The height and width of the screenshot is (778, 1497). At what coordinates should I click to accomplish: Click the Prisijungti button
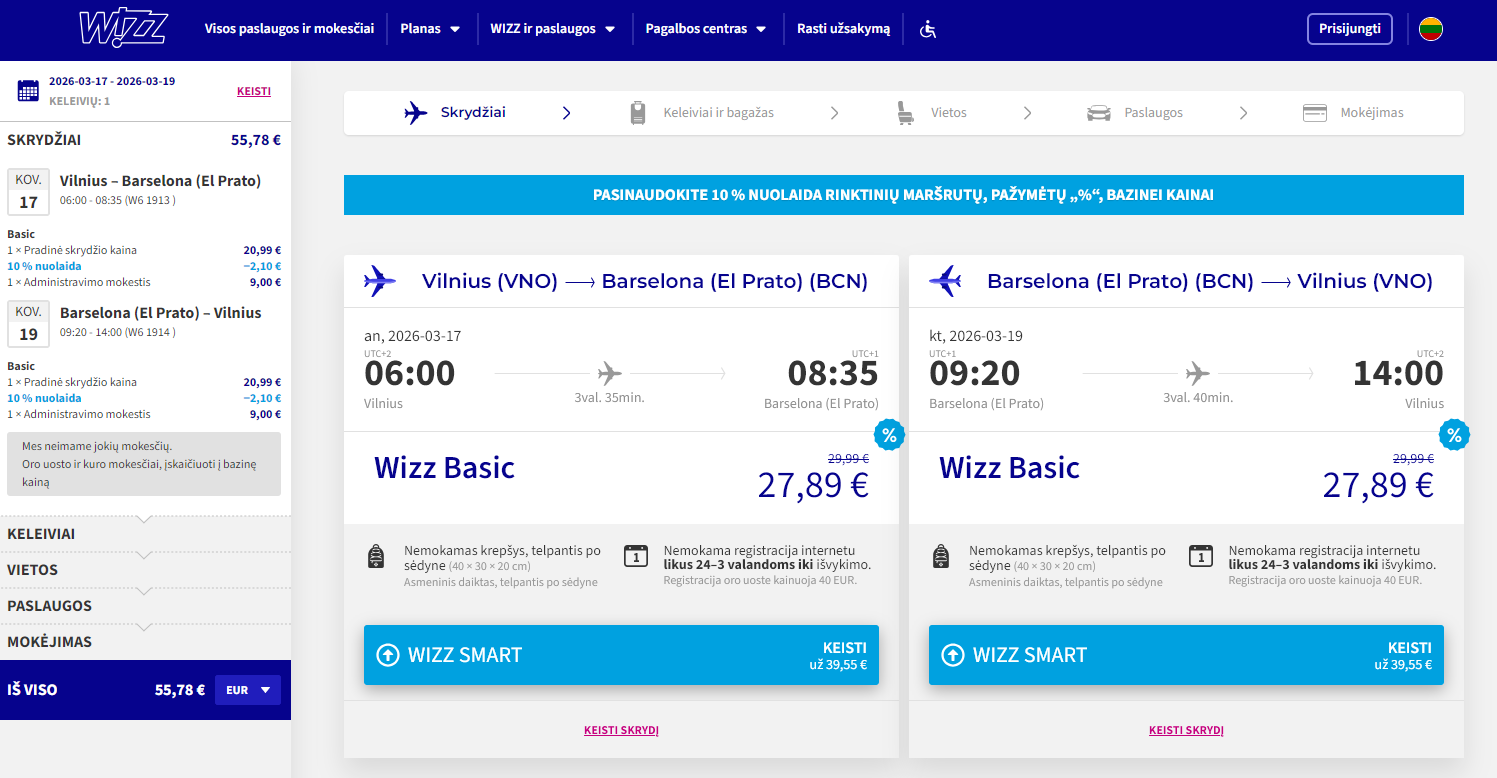tap(1349, 28)
